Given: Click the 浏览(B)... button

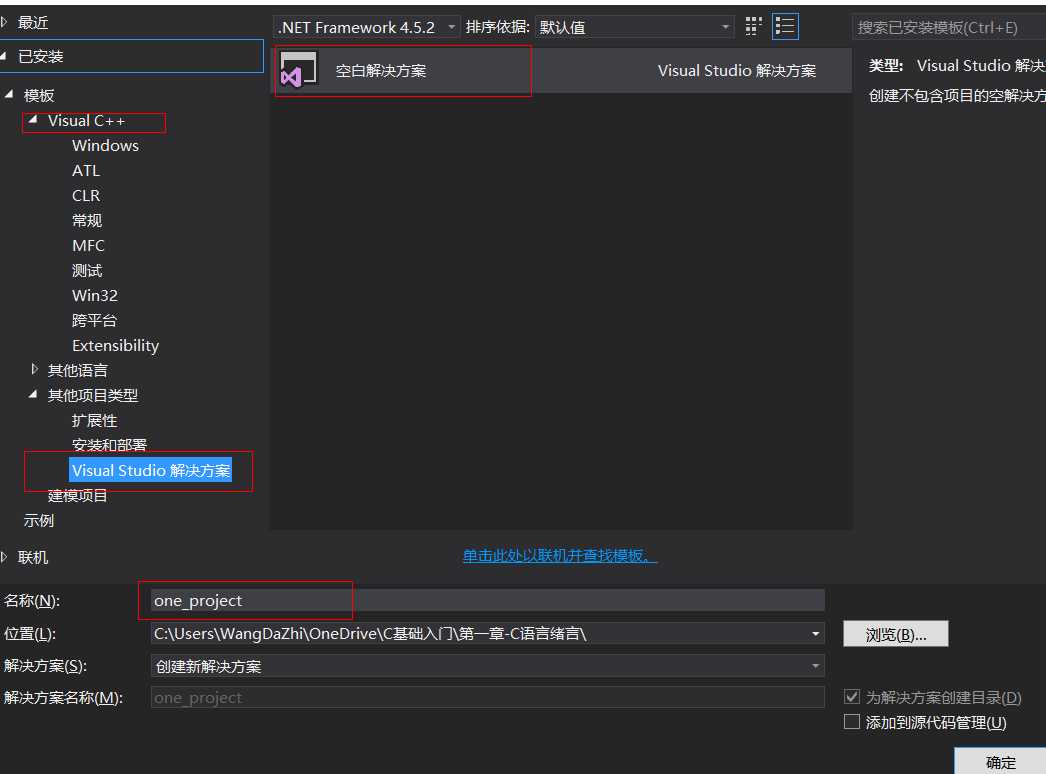Looking at the screenshot, I should tap(895, 634).
